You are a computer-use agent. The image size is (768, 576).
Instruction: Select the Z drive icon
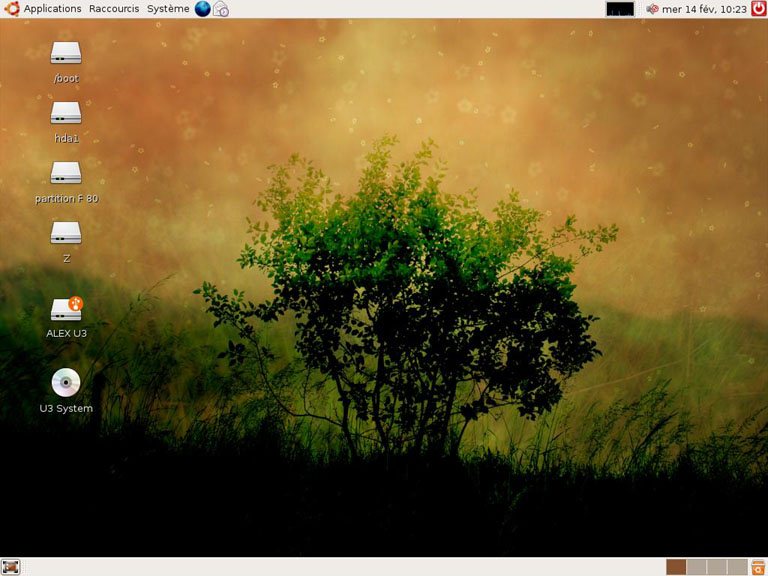[66, 233]
